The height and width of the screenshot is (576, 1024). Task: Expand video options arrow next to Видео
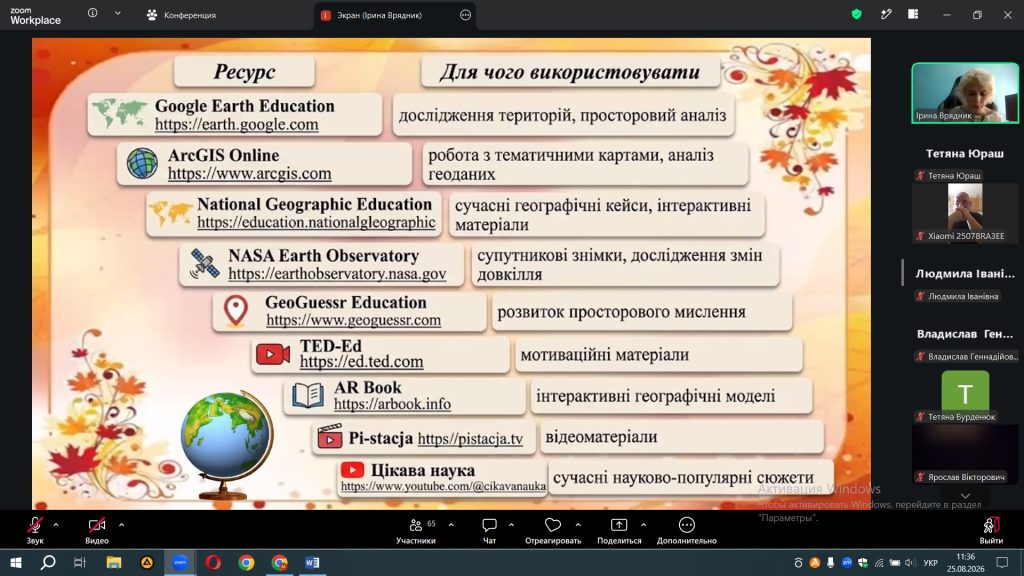[x=121, y=525]
